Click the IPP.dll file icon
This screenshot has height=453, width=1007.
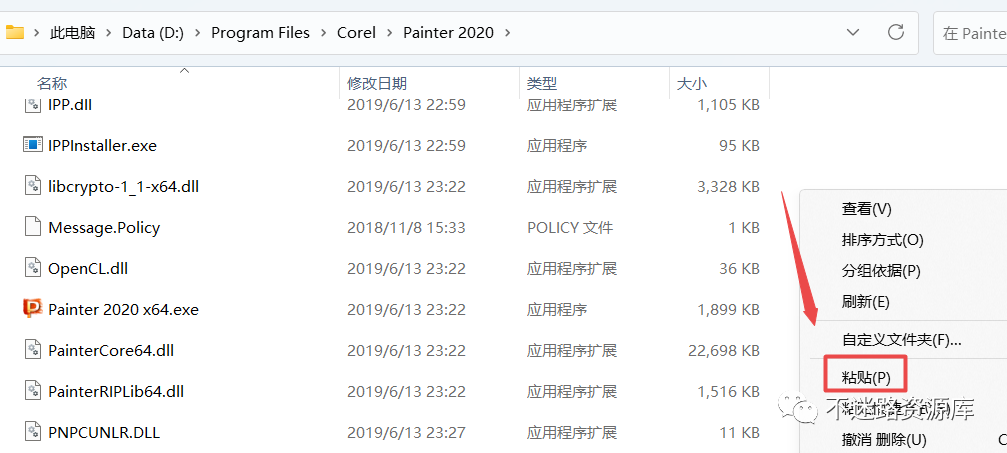coord(32,103)
